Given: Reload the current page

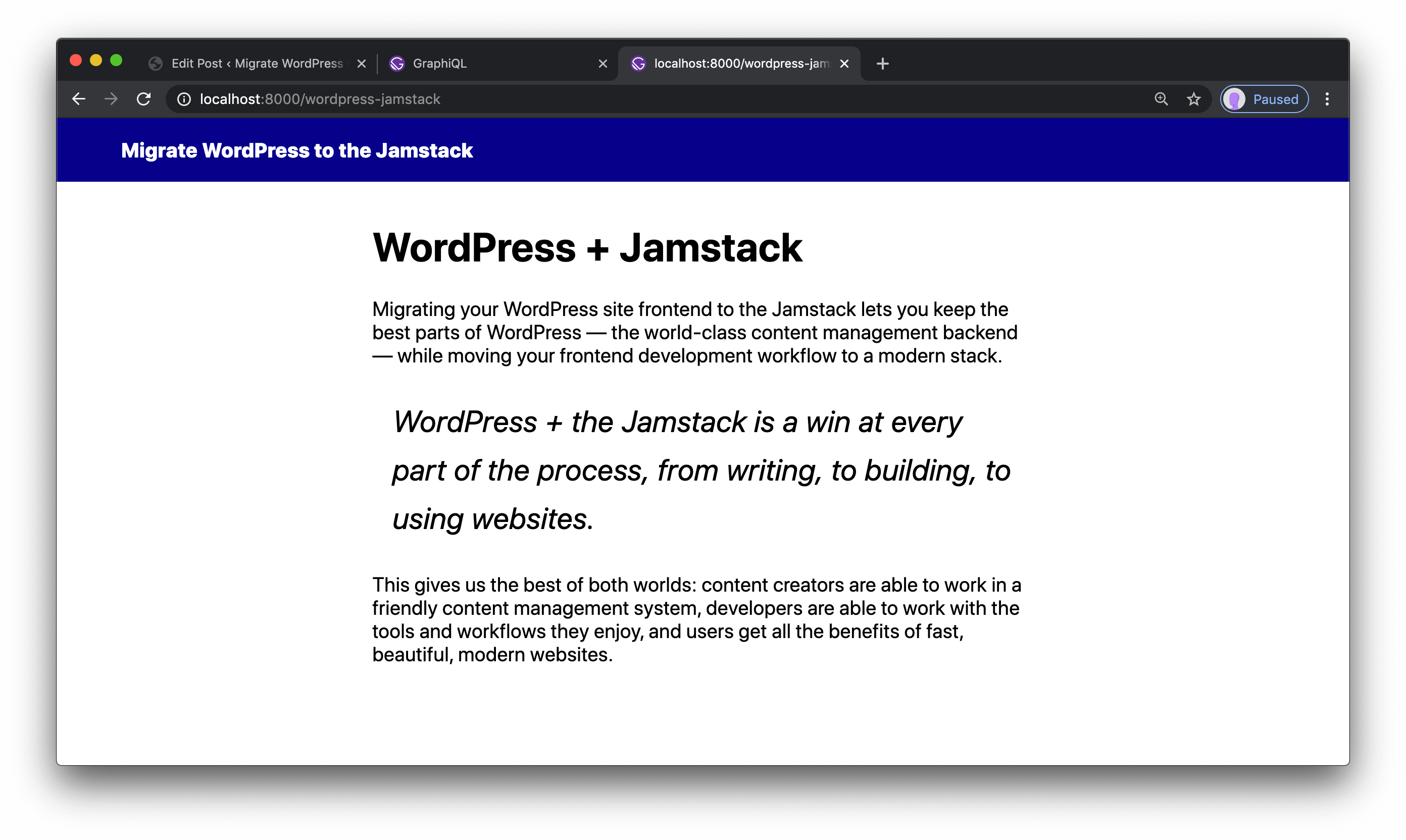Looking at the screenshot, I should (144, 98).
